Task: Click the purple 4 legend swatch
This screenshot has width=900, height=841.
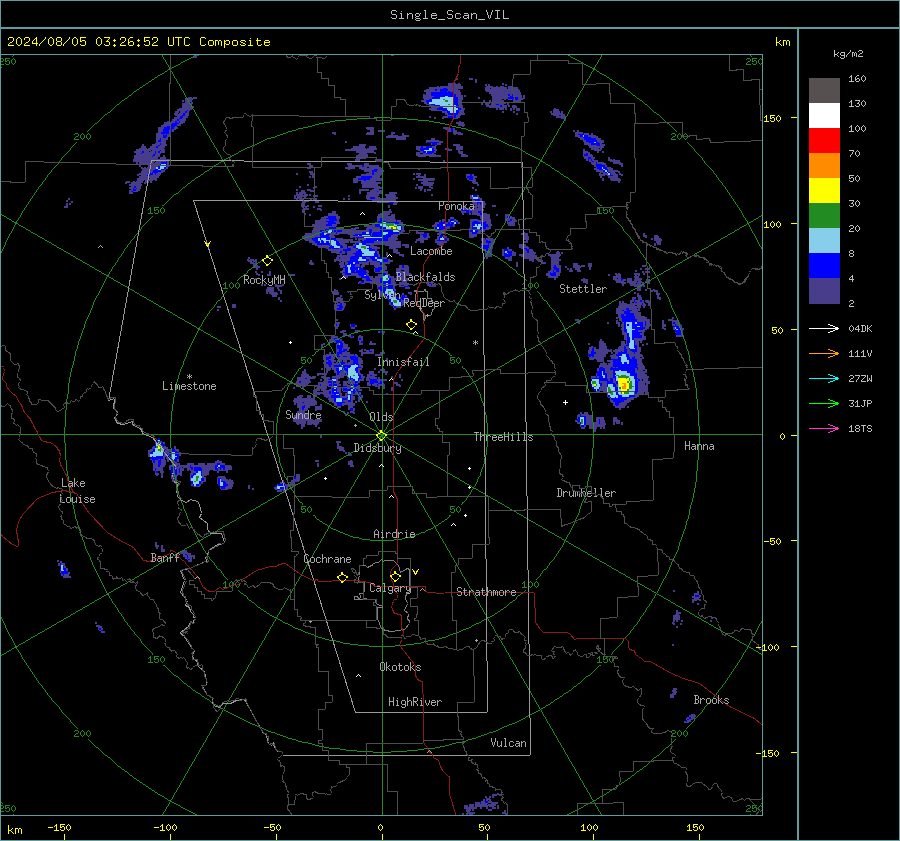Action: click(824, 290)
